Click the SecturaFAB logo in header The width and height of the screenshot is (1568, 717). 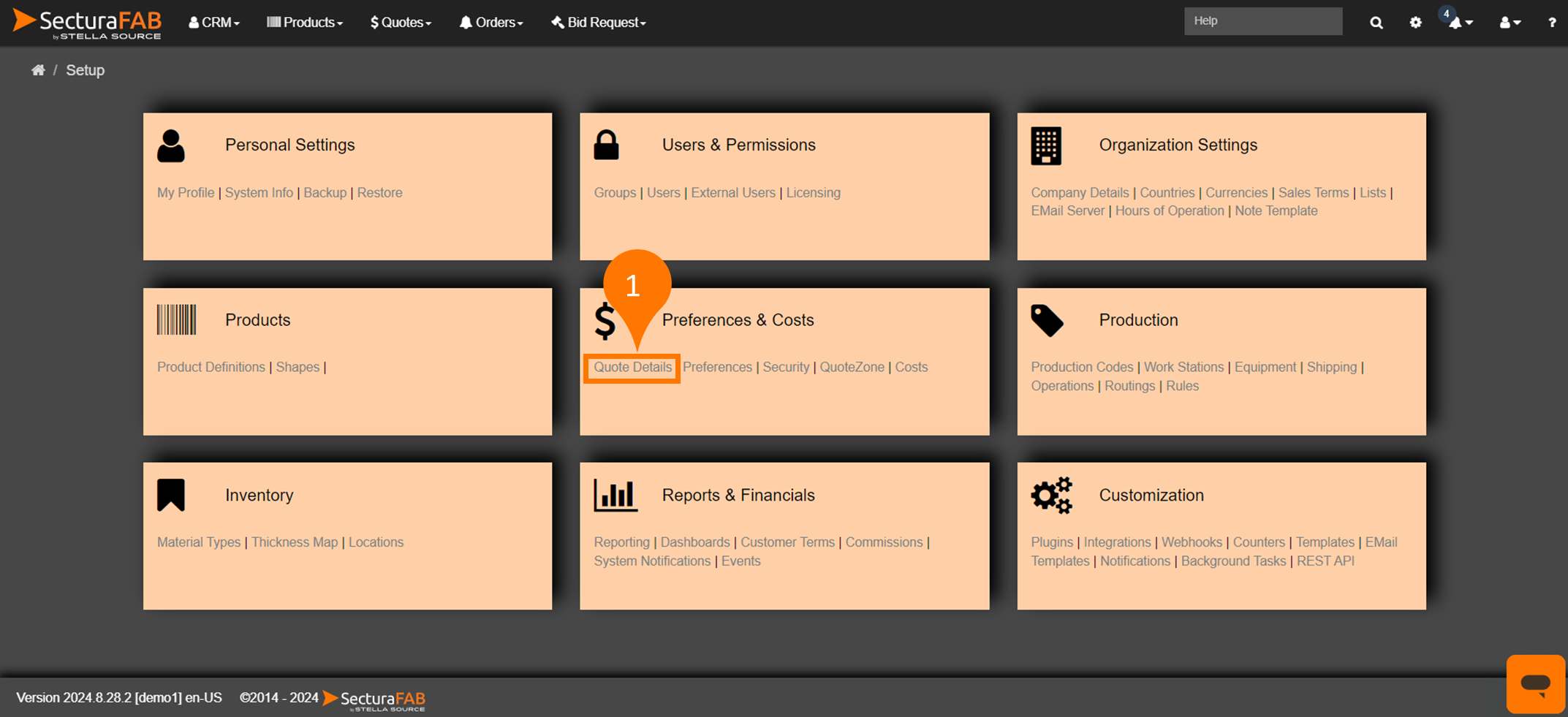pos(87,23)
